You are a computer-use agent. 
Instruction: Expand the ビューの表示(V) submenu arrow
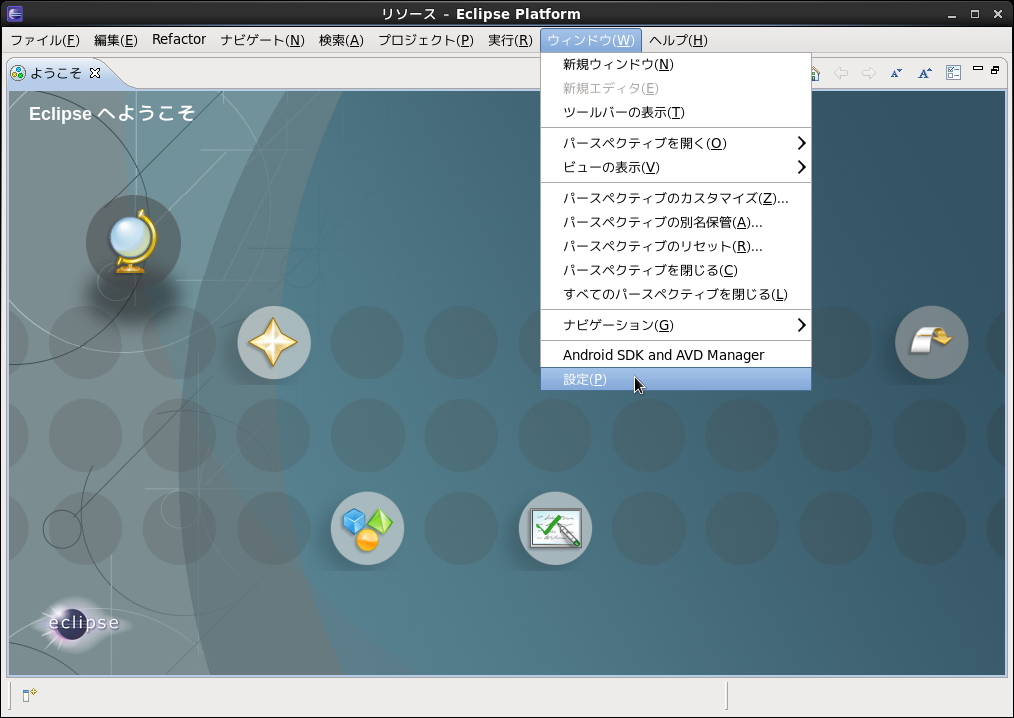pos(801,167)
